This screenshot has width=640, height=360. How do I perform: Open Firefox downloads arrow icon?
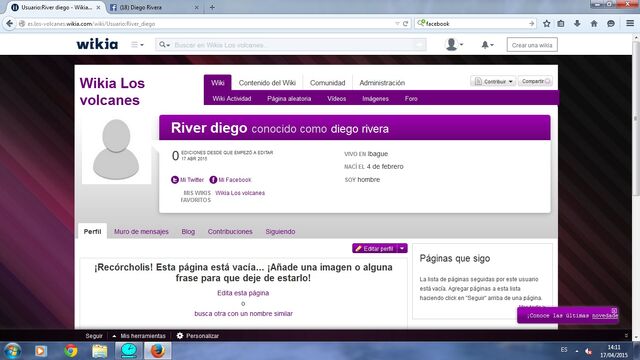point(577,24)
